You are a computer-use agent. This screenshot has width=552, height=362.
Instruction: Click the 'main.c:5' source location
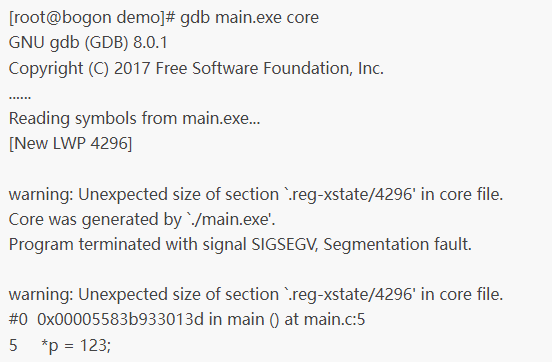point(334,320)
